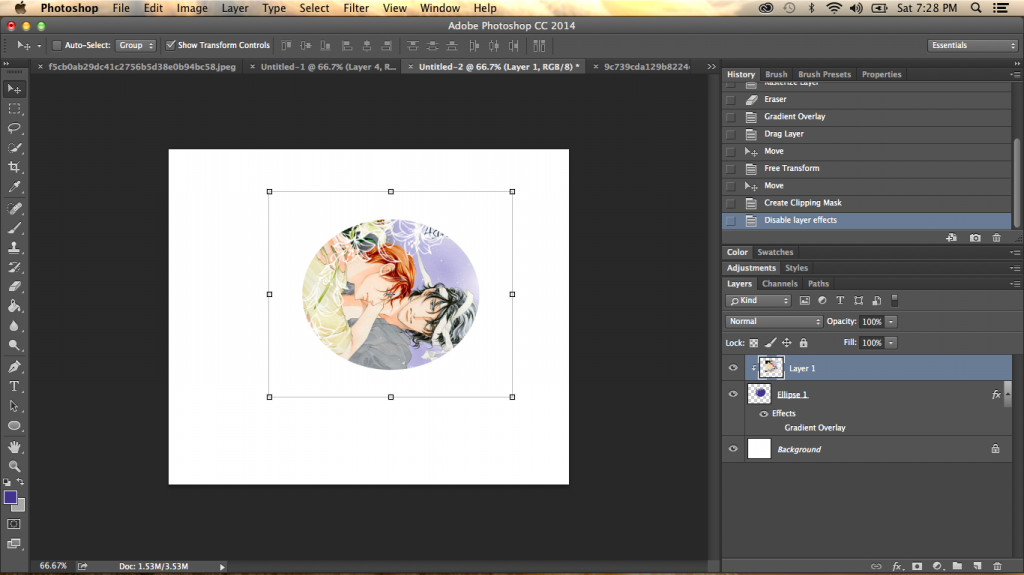Show more document tabs arrow

[711, 67]
